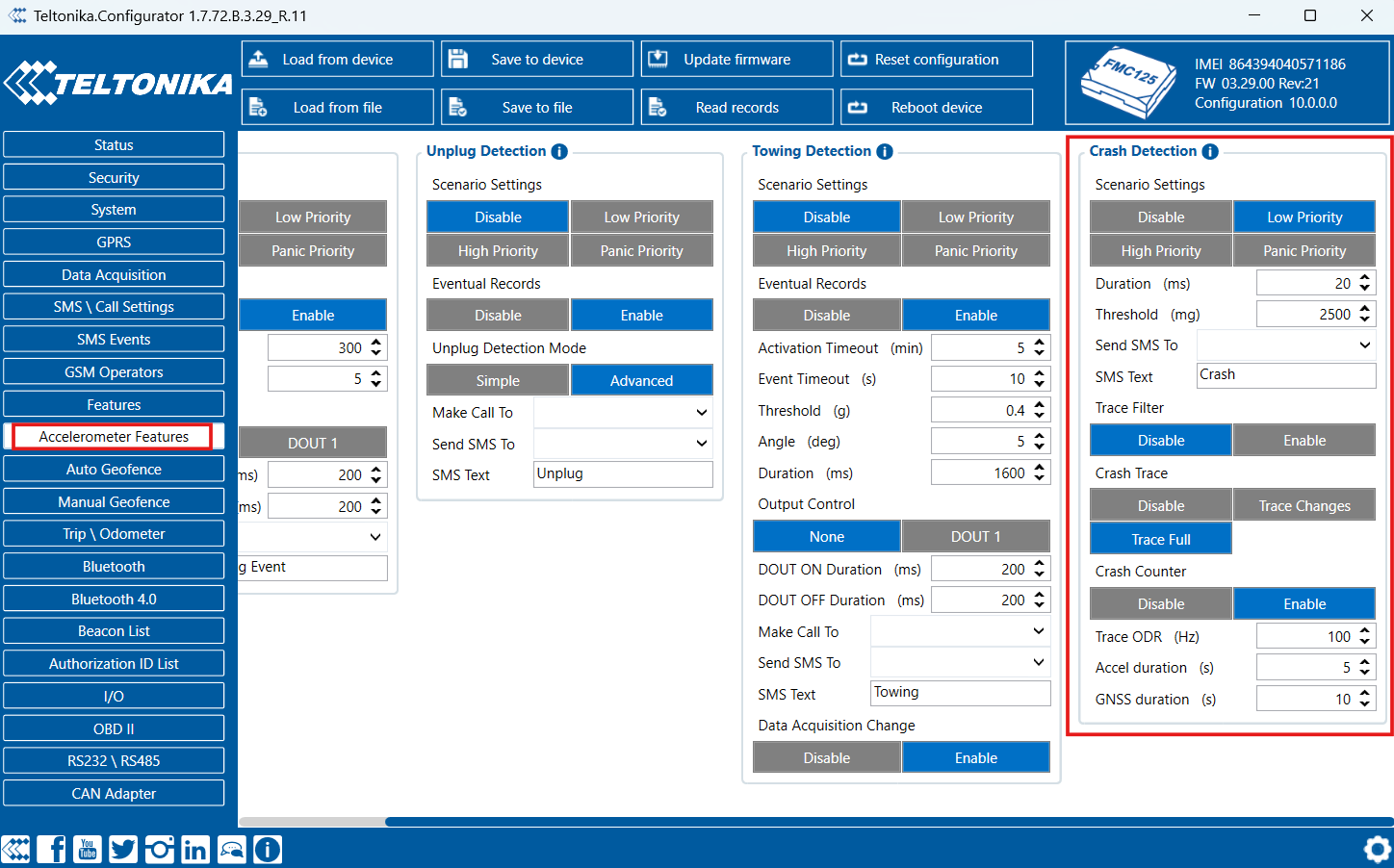
Task: Open the LinkedIn icon in bottom bar
Action: (x=195, y=849)
